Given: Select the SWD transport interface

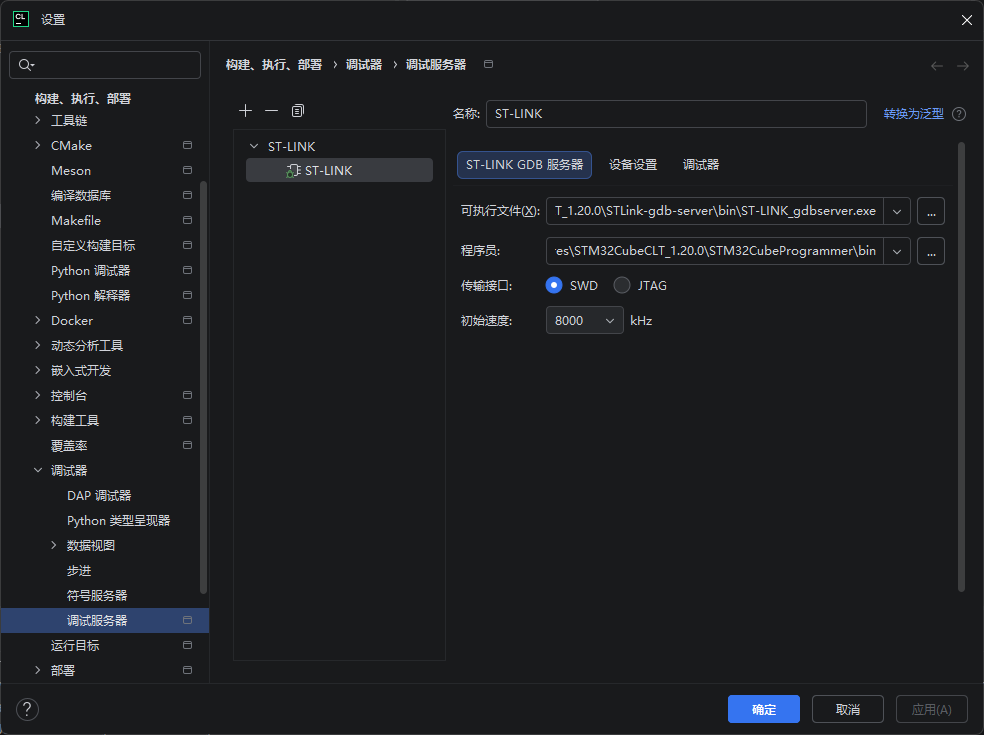Looking at the screenshot, I should [555, 285].
